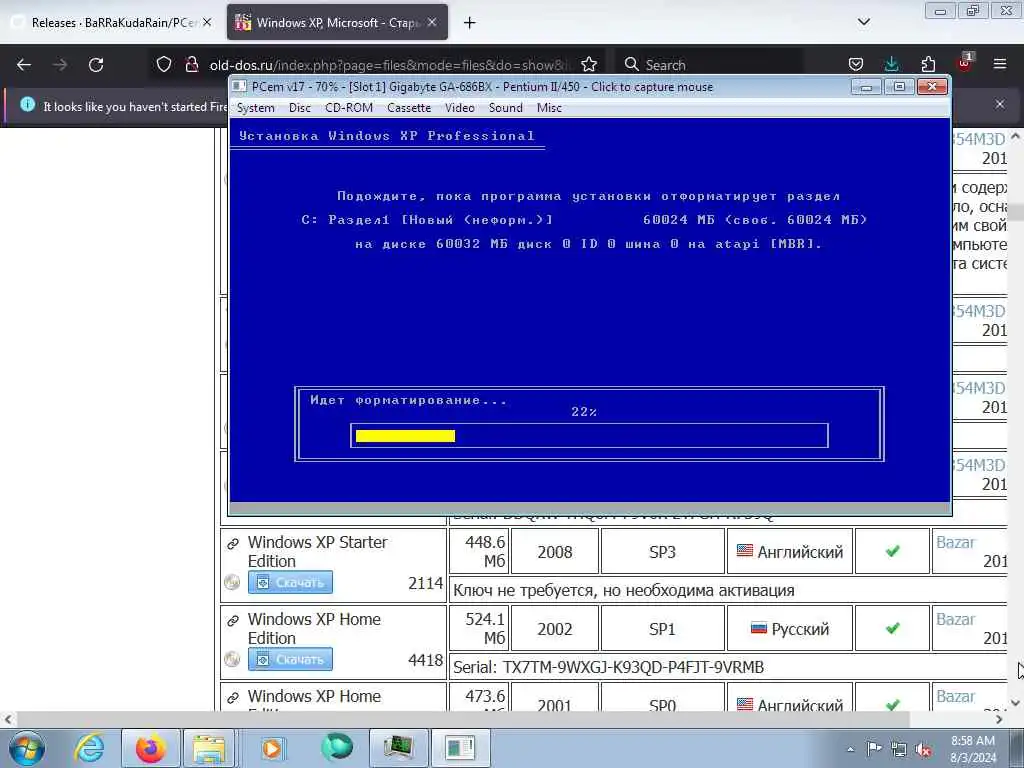Click the page vertical scrollbar up arrow
The width and height of the screenshot is (1024, 768).
pos(1015,136)
